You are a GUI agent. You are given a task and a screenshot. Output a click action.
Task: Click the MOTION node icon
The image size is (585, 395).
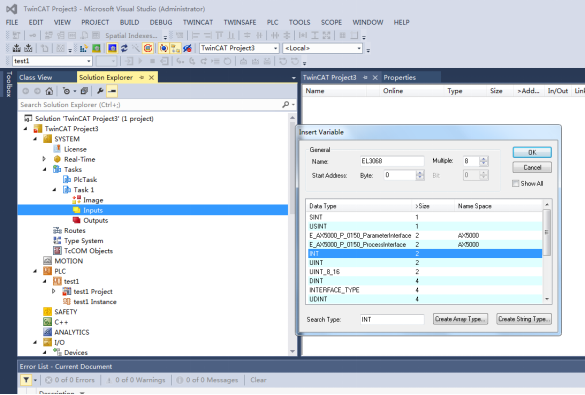(x=47, y=261)
